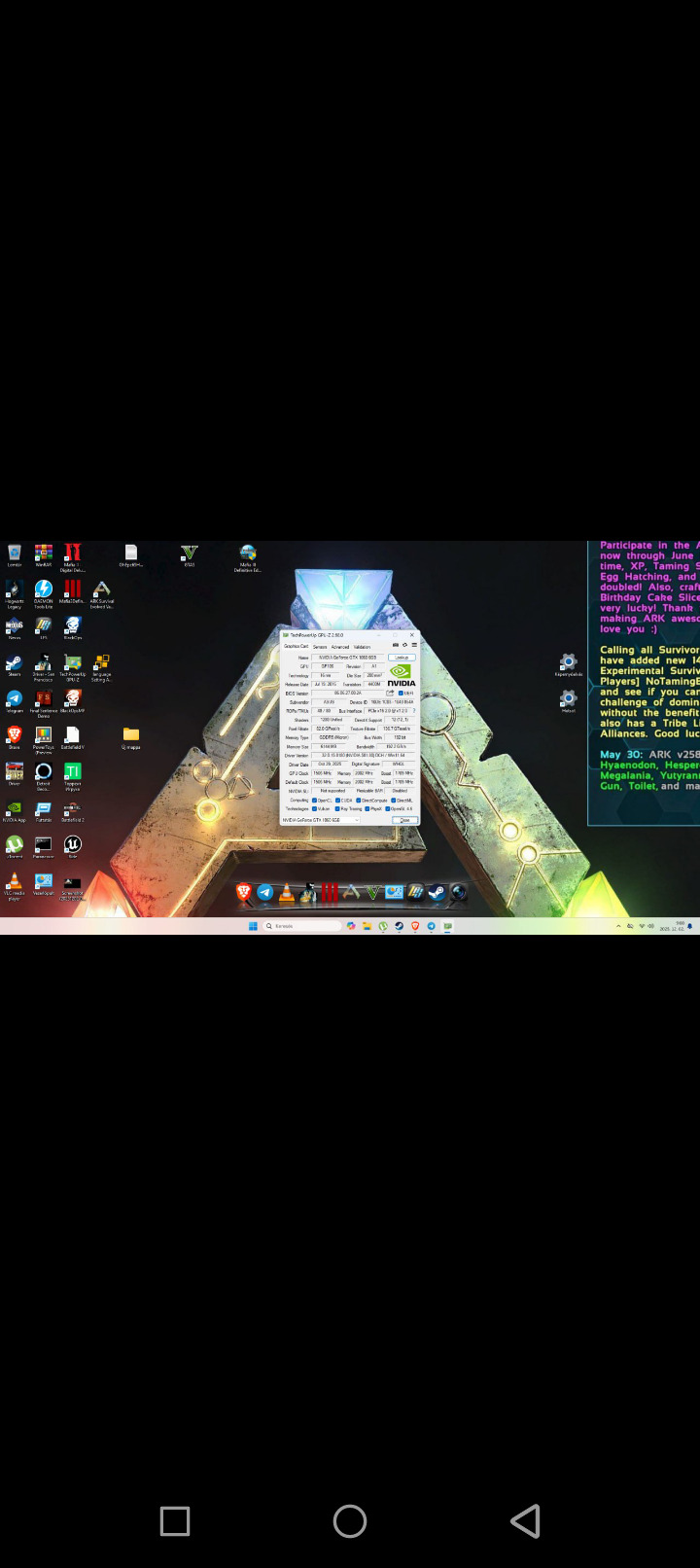
Task: Open the Validation tab
Action: (x=362, y=647)
